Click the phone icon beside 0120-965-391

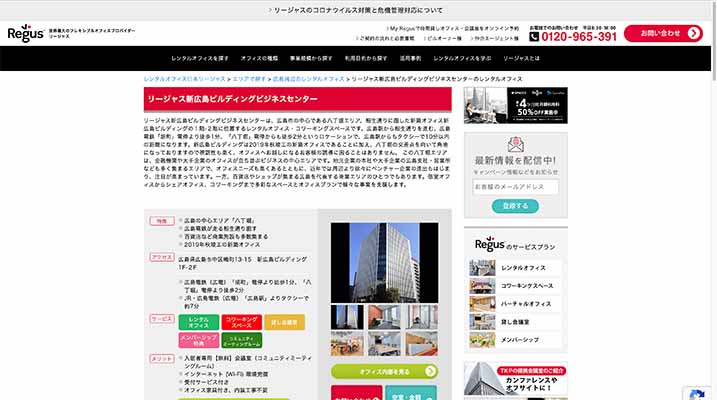click(534, 37)
